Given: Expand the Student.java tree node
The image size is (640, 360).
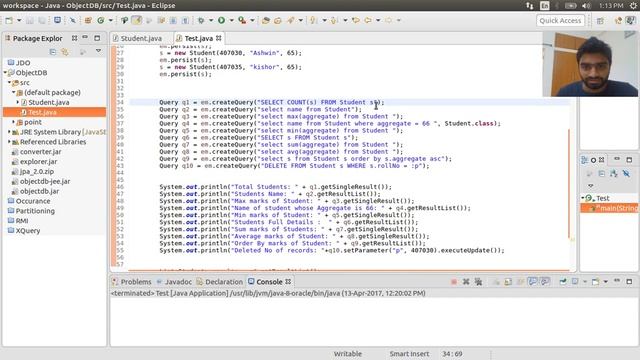Looking at the screenshot, I should [18, 102].
